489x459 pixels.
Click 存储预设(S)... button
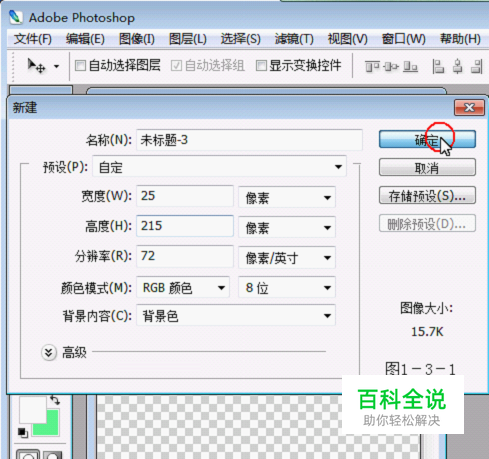[427, 196]
